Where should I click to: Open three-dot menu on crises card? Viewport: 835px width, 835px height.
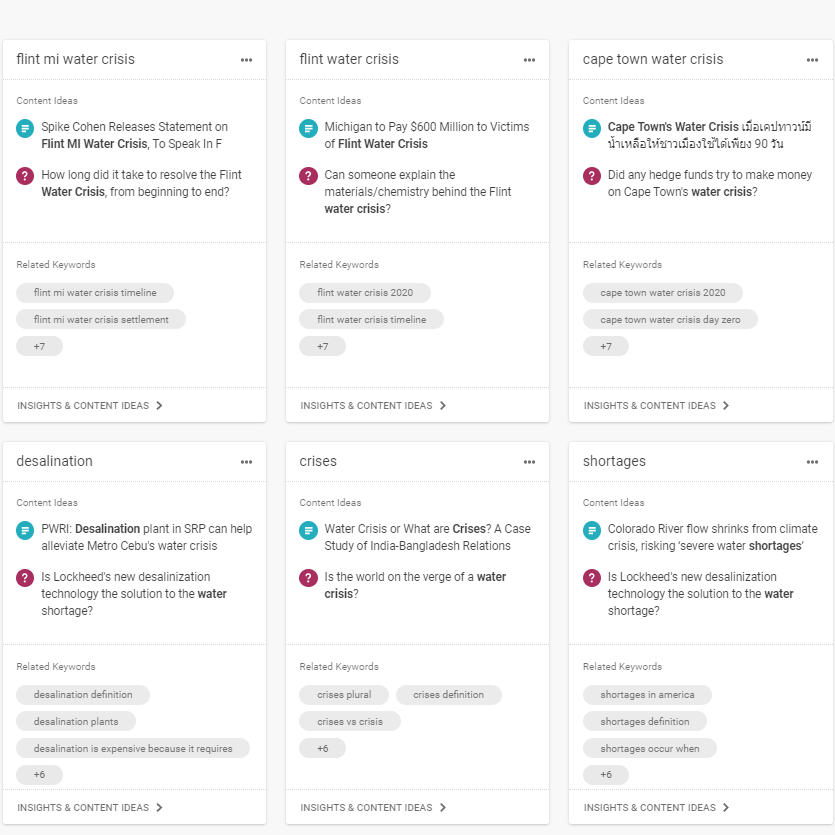(529, 462)
